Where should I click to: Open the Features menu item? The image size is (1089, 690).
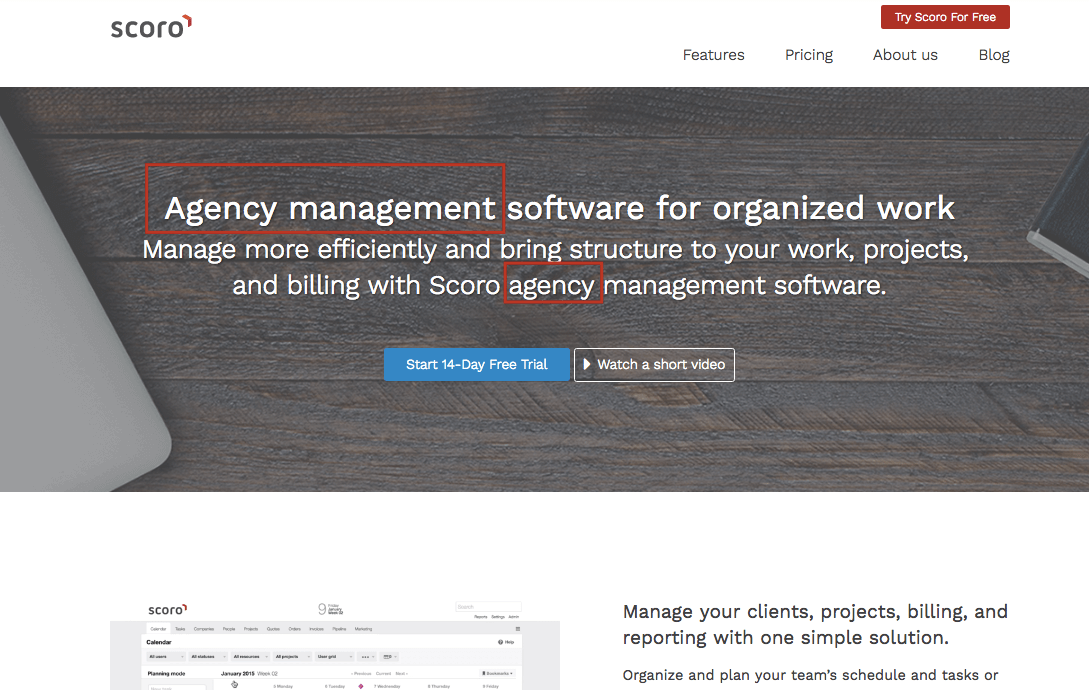click(713, 55)
